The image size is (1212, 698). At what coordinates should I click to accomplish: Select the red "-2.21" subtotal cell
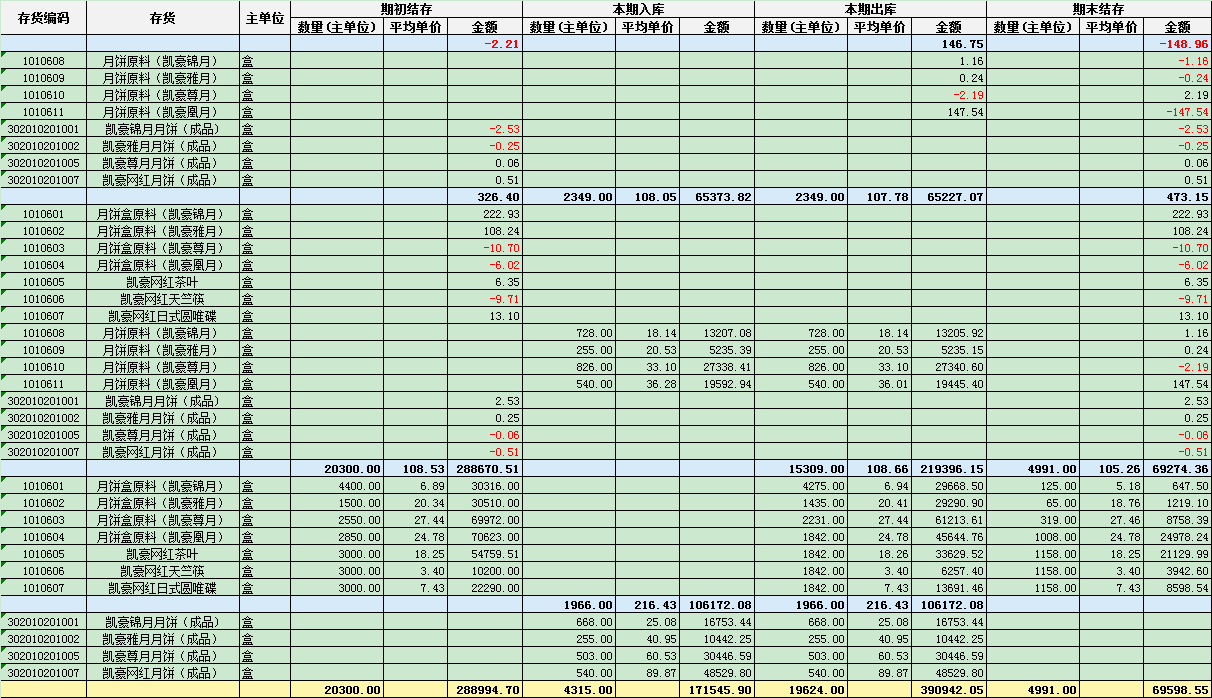pos(483,44)
